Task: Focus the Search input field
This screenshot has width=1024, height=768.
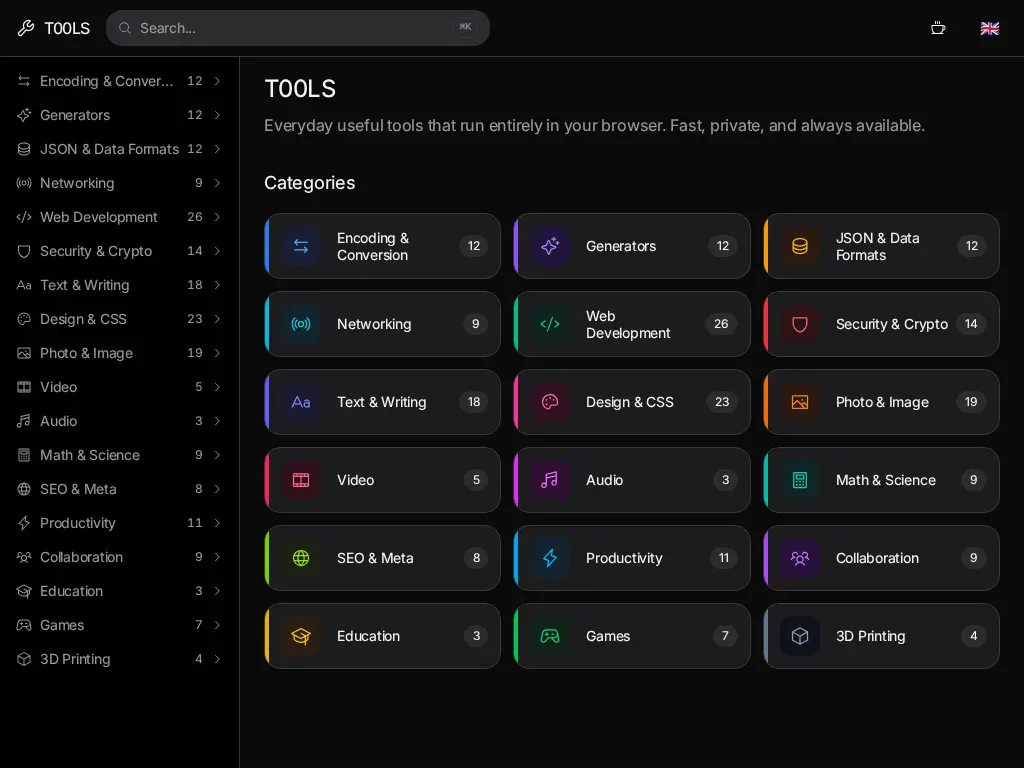Action: tap(298, 28)
